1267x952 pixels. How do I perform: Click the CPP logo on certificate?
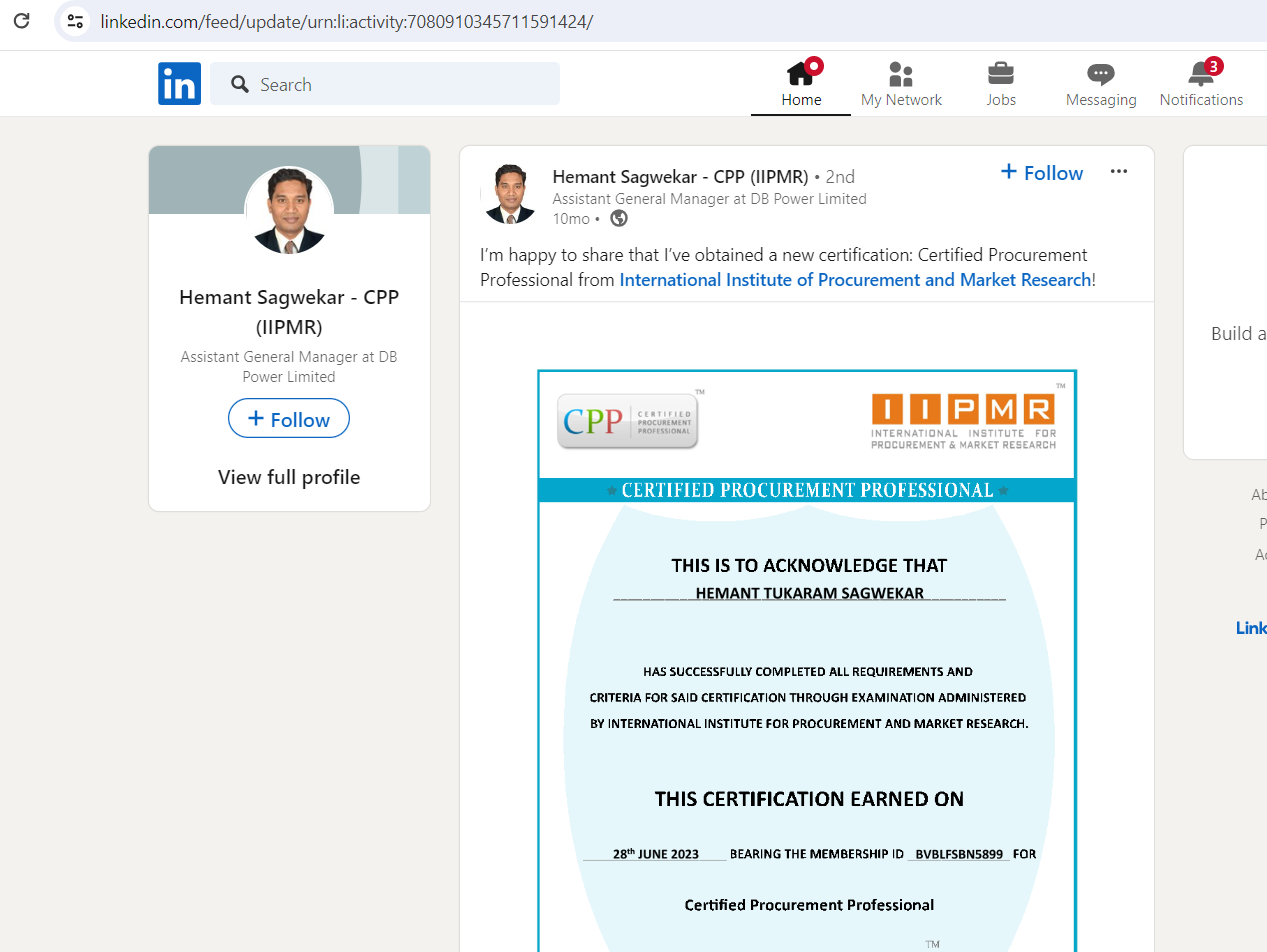coord(628,421)
